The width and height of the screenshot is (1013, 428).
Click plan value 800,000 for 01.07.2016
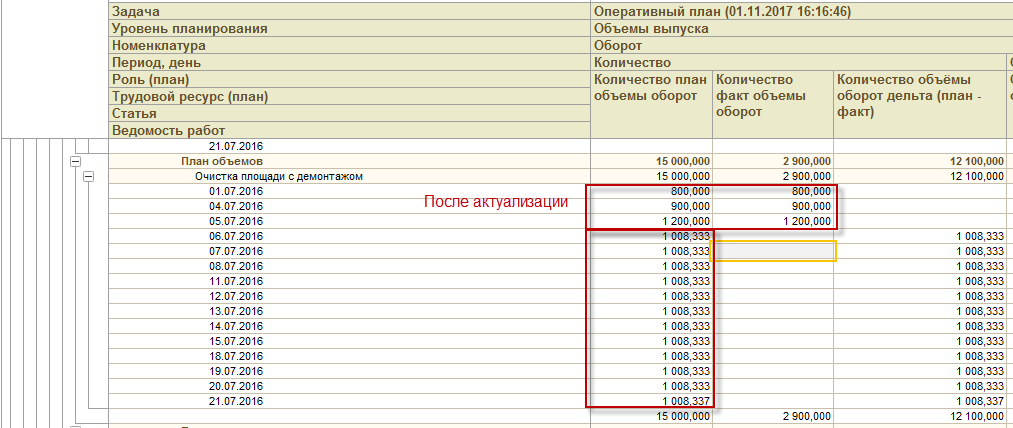(x=691, y=191)
